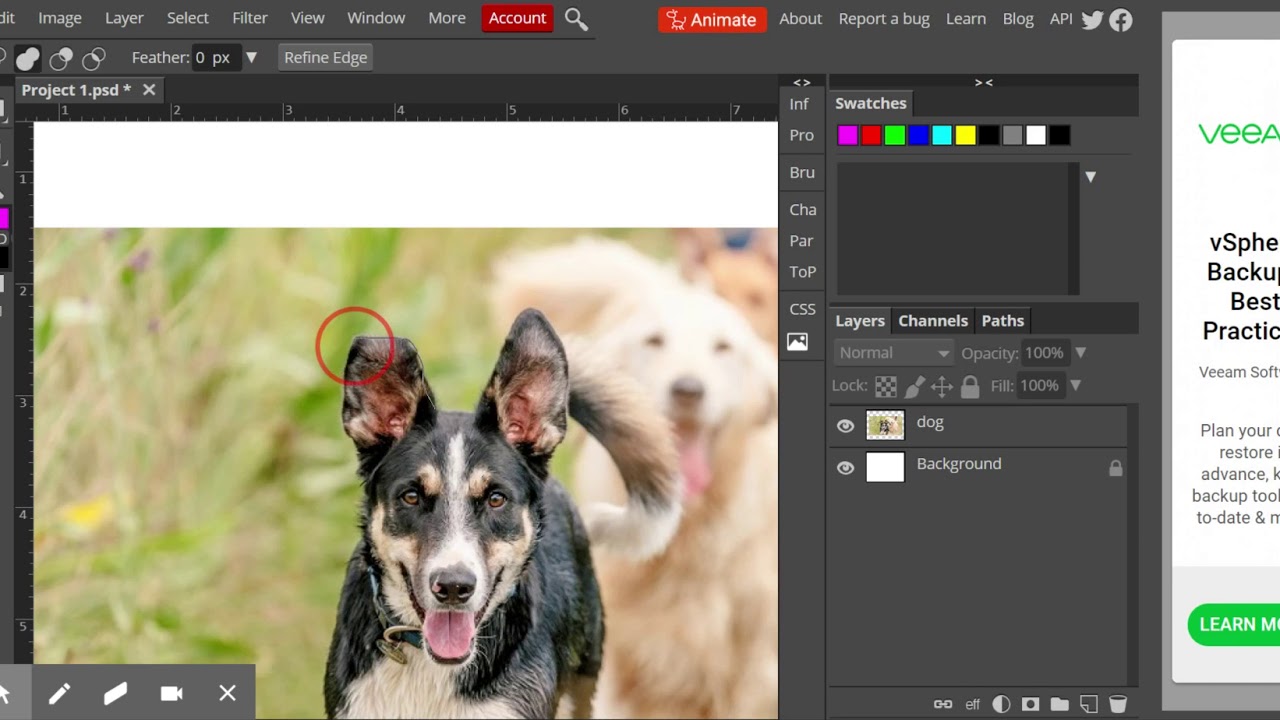Create a new folder in Layers panel
This screenshot has height=720, width=1280.
pos(1059,704)
